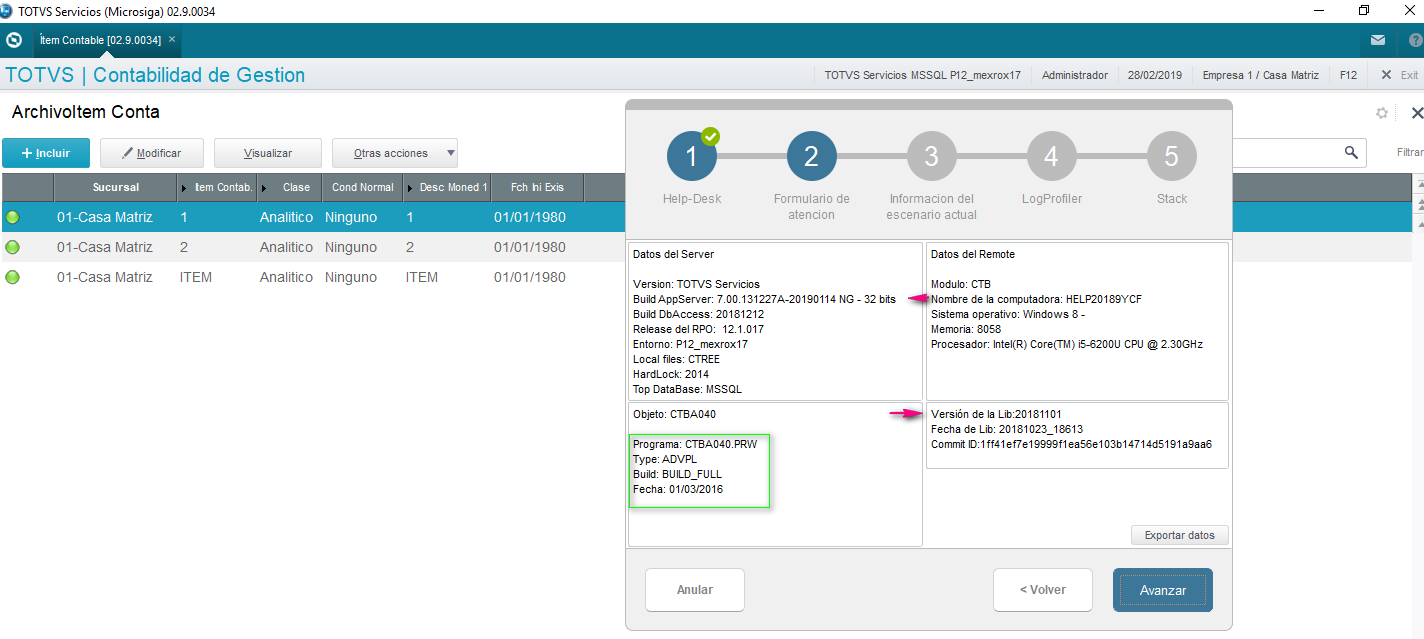Open the help question mark icon
The width and height of the screenshot is (1424, 639).
[x=1416, y=40]
